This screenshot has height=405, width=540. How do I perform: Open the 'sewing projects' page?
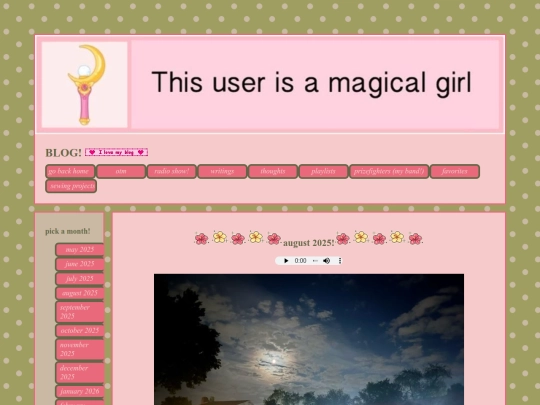(71, 186)
